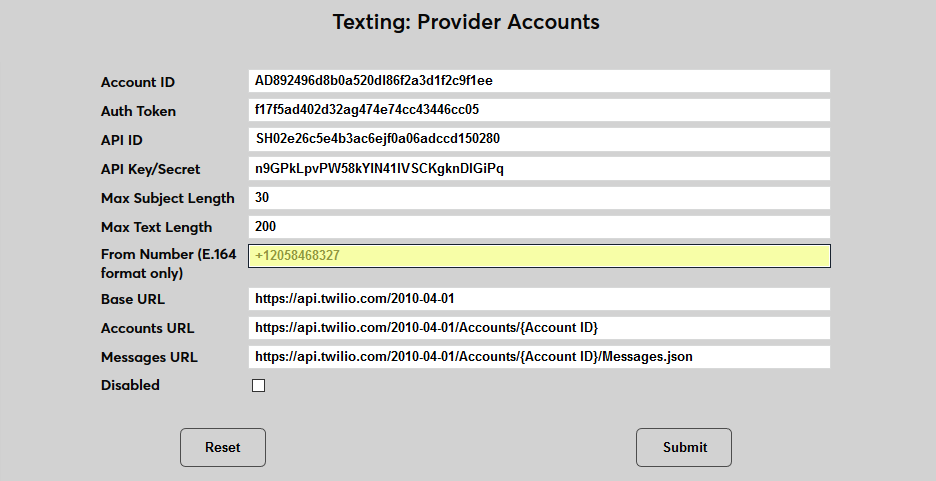
Task: Click 'From Number (E.164 format only)' label
Action: pyautogui.click(x=169, y=264)
